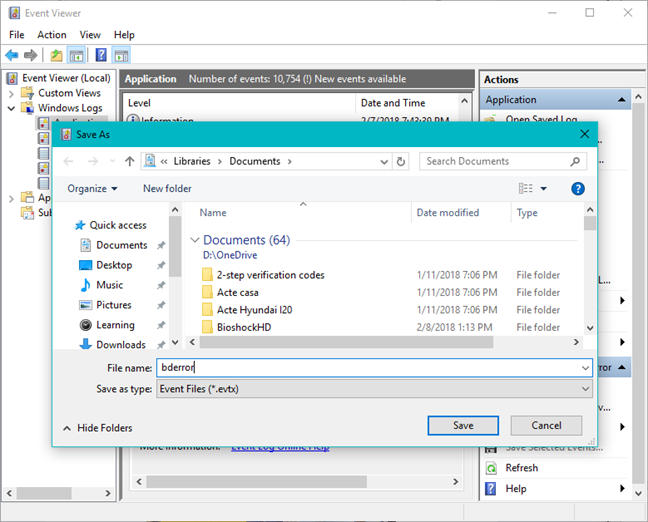Open the Organize dropdown menu
648x522 pixels.
pyautogui.click(x=92, y=188)
